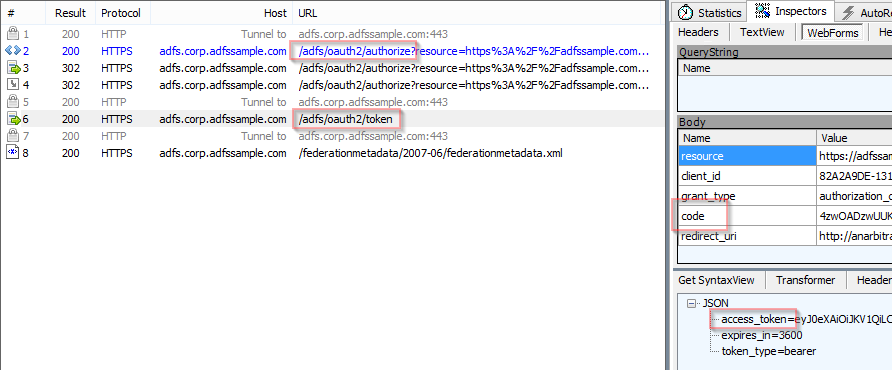
Task: Sort sessions by the Result column header
Action: pos(71,13)
